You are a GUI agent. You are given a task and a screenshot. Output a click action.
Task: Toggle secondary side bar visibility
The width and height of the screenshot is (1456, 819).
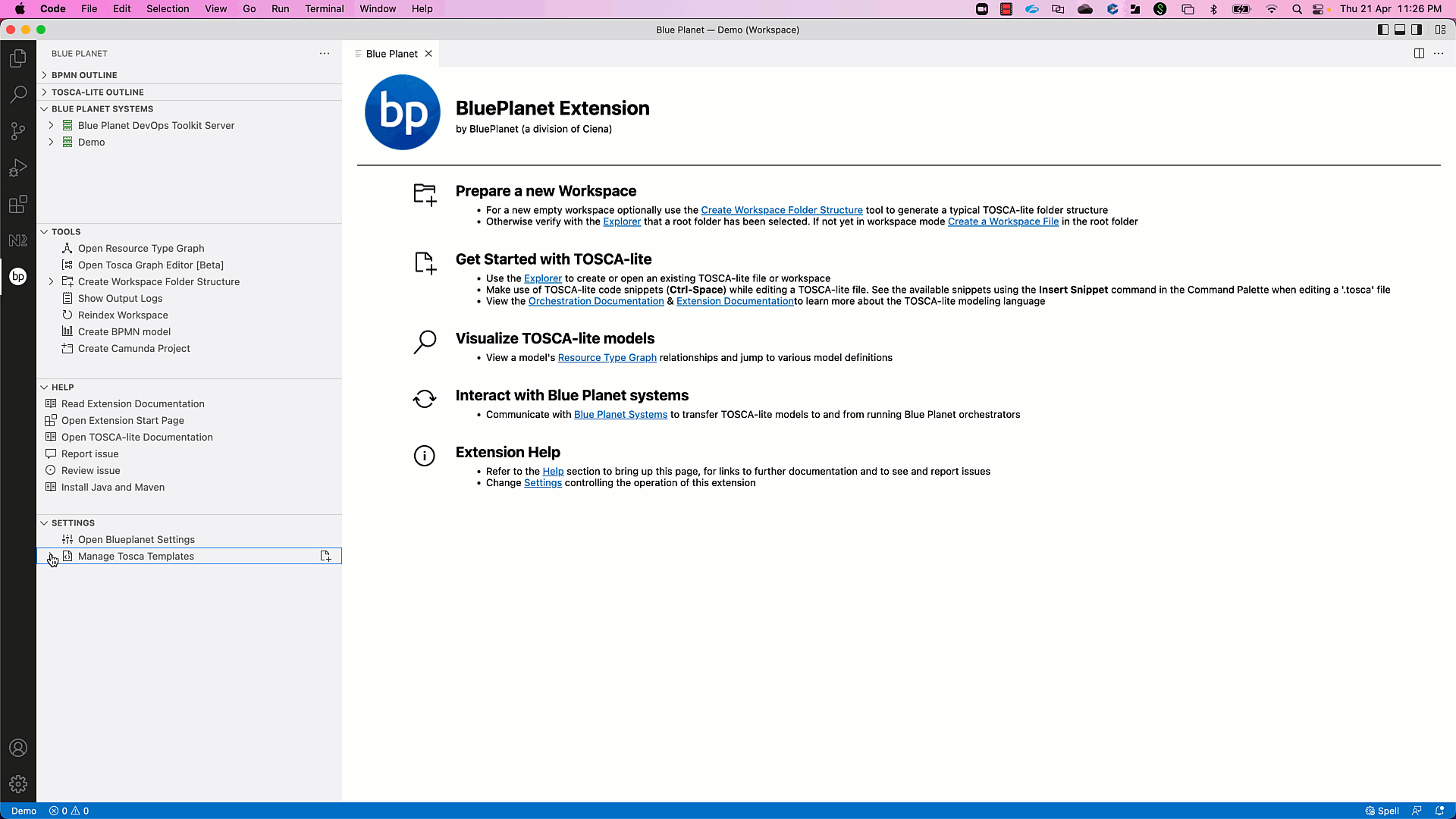pos(1417,30)
